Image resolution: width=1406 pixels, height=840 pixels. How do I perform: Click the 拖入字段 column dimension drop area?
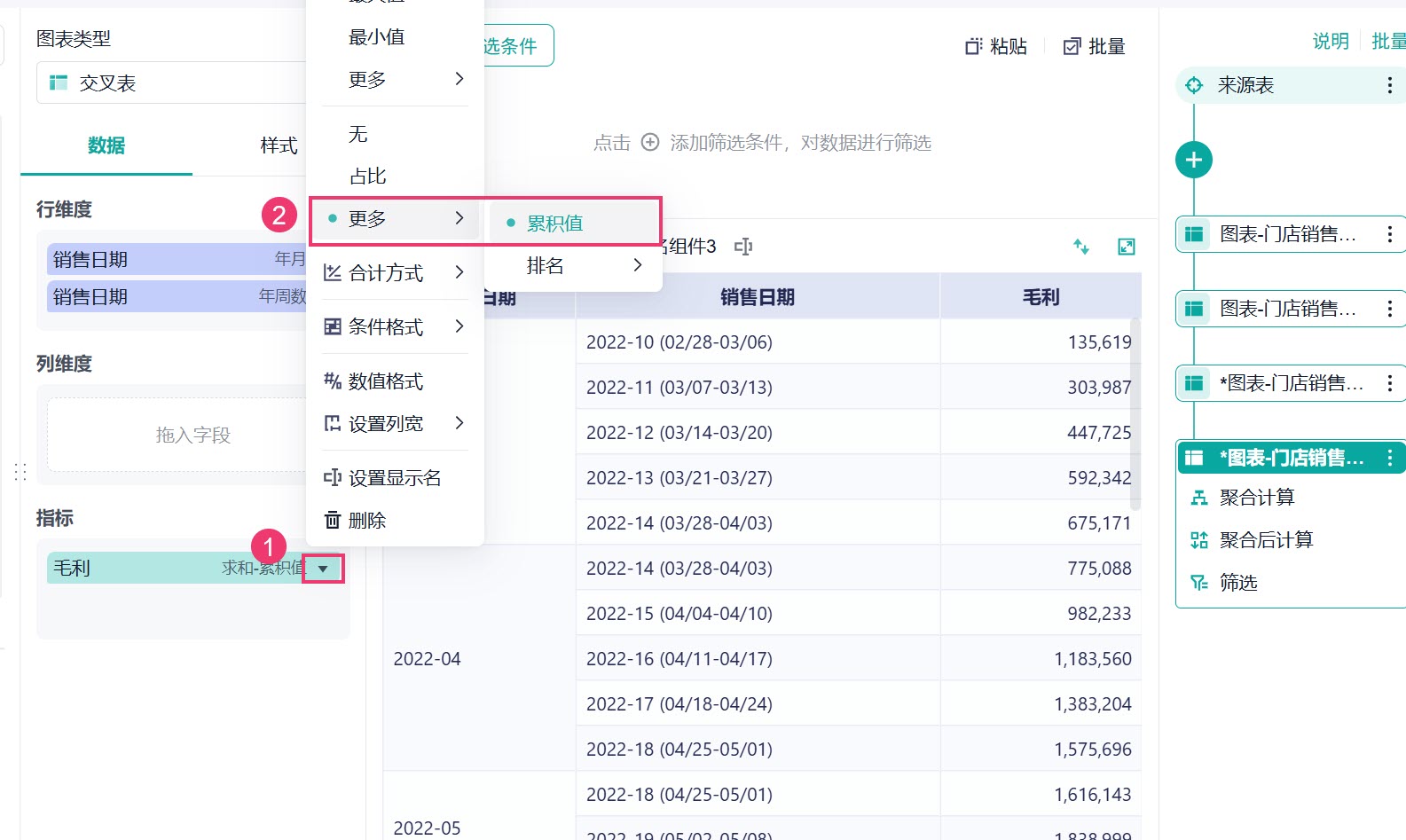177,435
